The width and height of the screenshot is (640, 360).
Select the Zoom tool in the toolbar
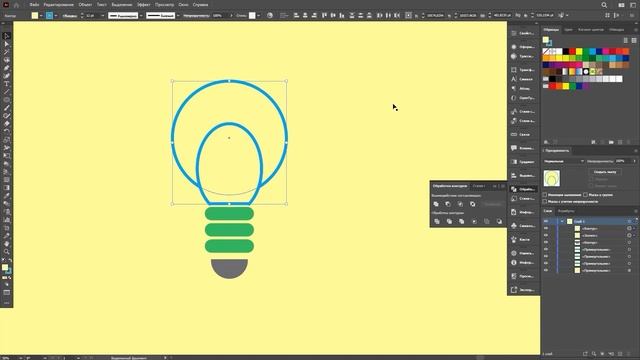tap(7, 251)
